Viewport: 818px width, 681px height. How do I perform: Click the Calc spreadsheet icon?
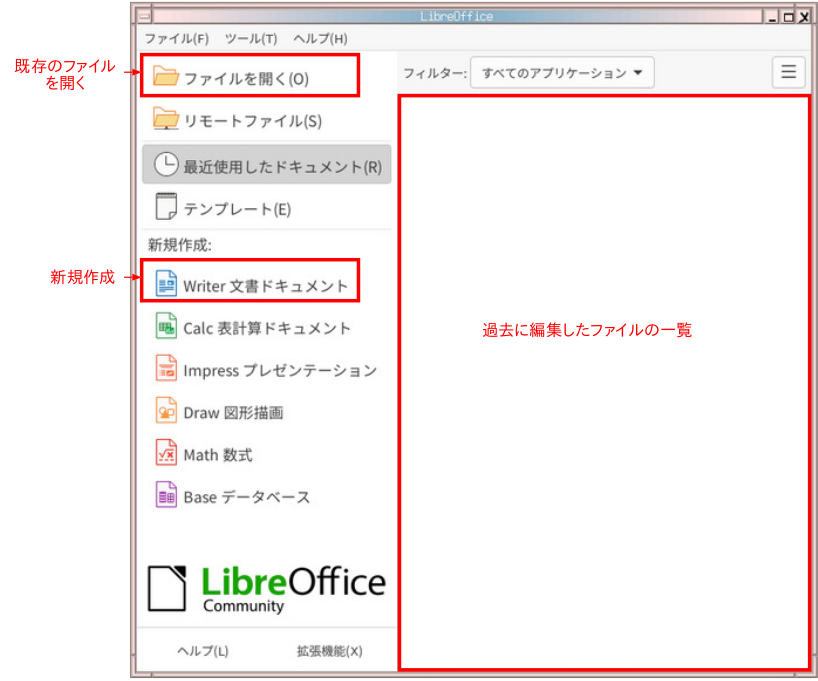tap(166, 326)
